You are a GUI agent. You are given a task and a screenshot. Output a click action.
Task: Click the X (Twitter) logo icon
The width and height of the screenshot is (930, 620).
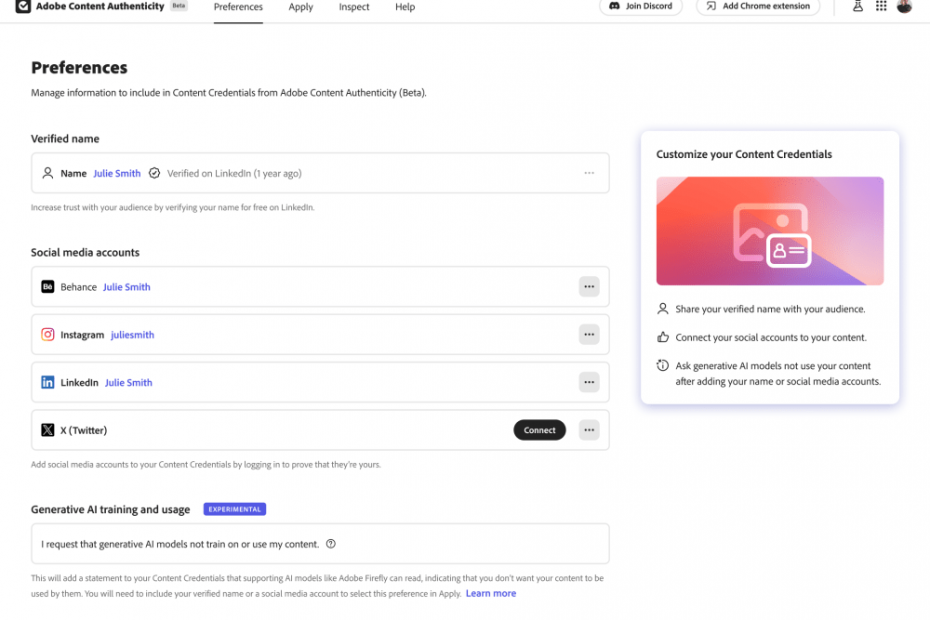click(47, 430)
